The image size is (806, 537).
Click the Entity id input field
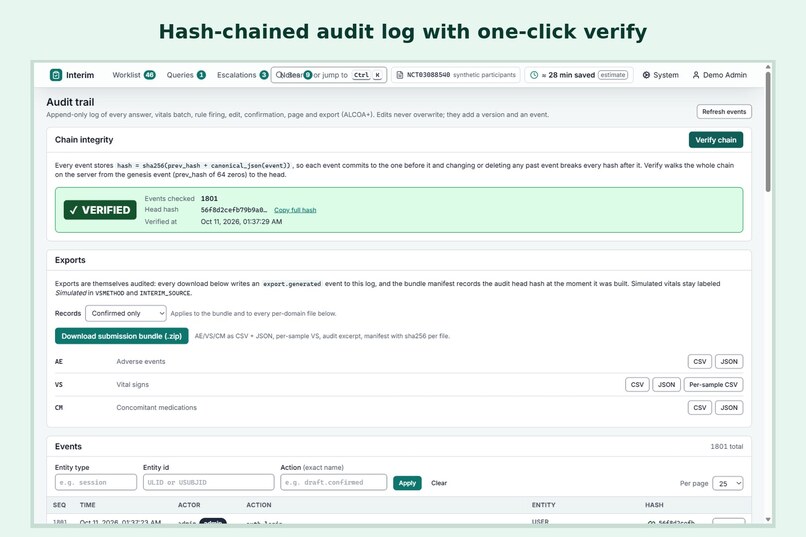click(208, 483)
